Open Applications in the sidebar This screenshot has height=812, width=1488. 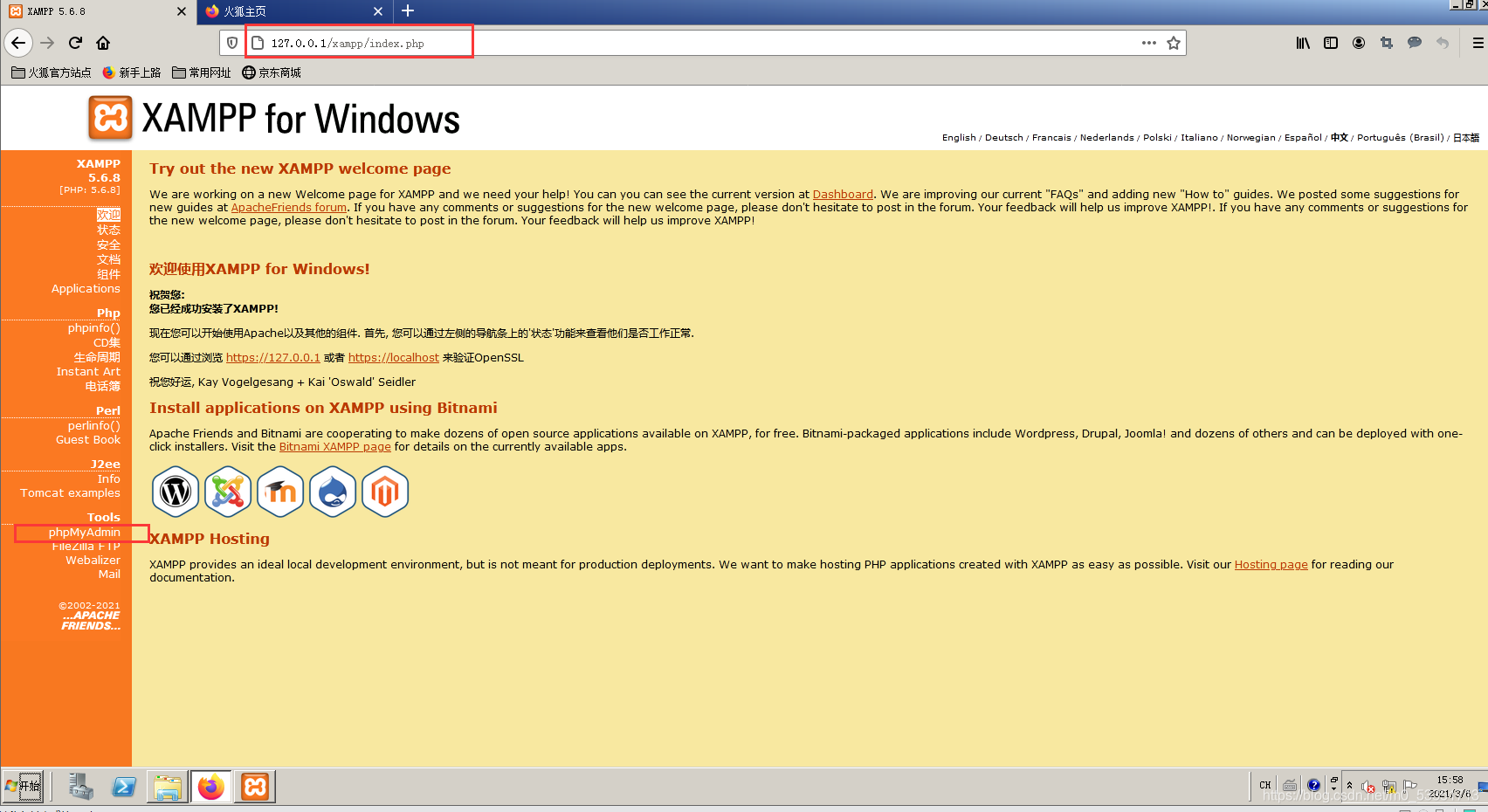[x=86, y=289]
